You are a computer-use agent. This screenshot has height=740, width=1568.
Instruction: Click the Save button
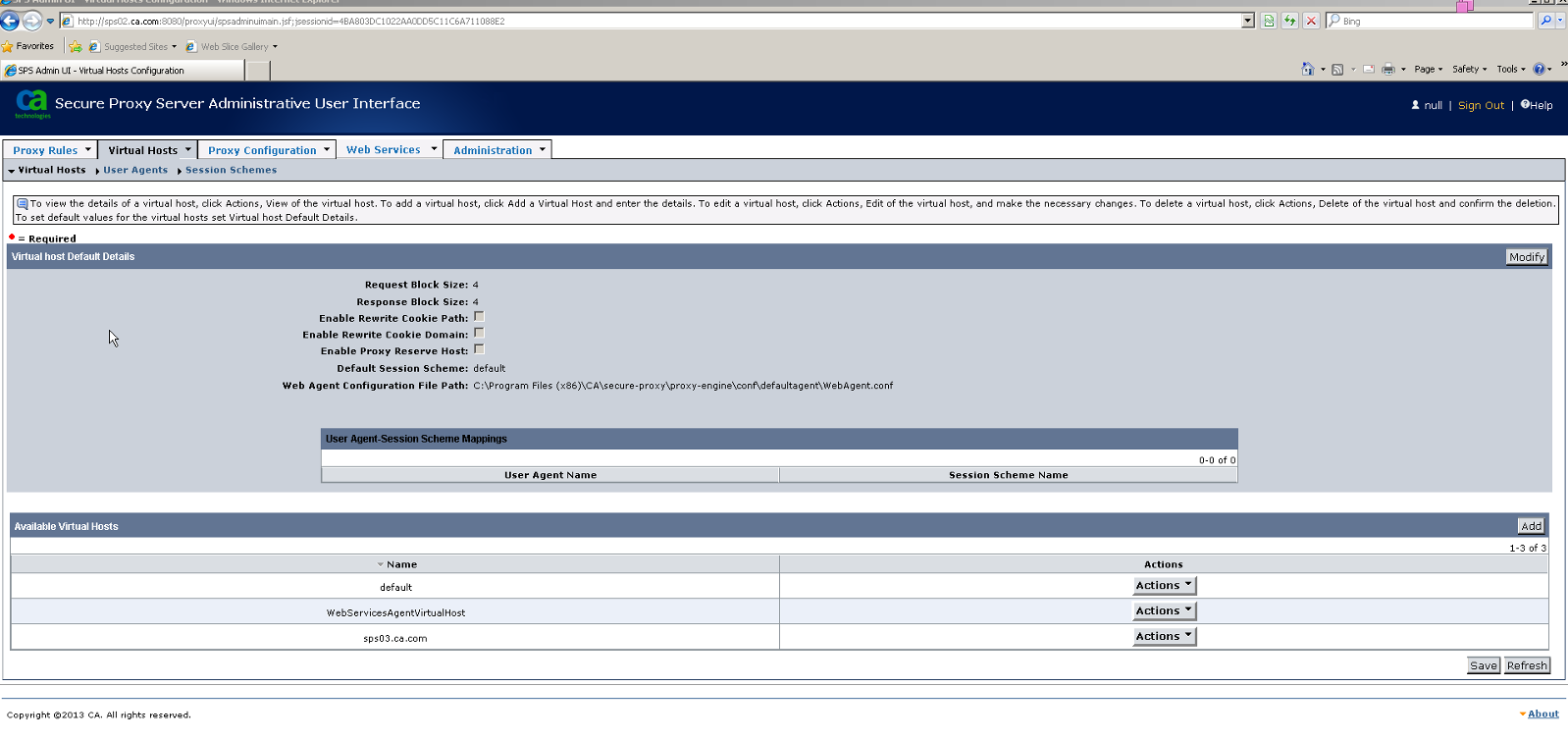[x=1484, y=665]
